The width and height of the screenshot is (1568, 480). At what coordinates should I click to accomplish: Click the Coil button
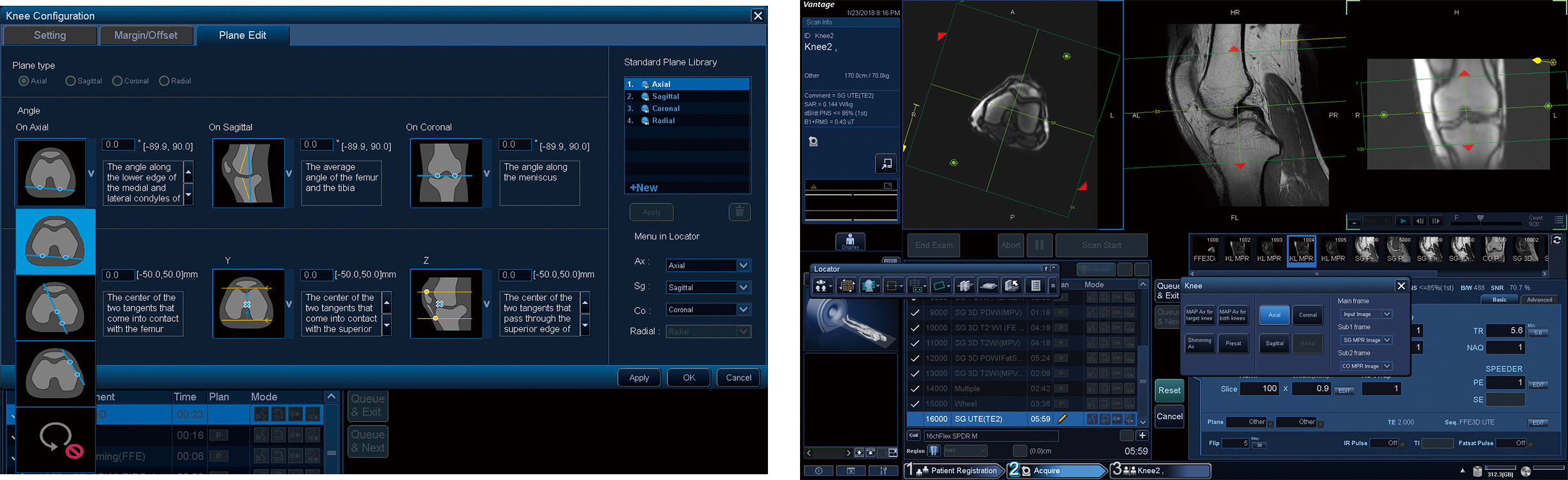913,436
